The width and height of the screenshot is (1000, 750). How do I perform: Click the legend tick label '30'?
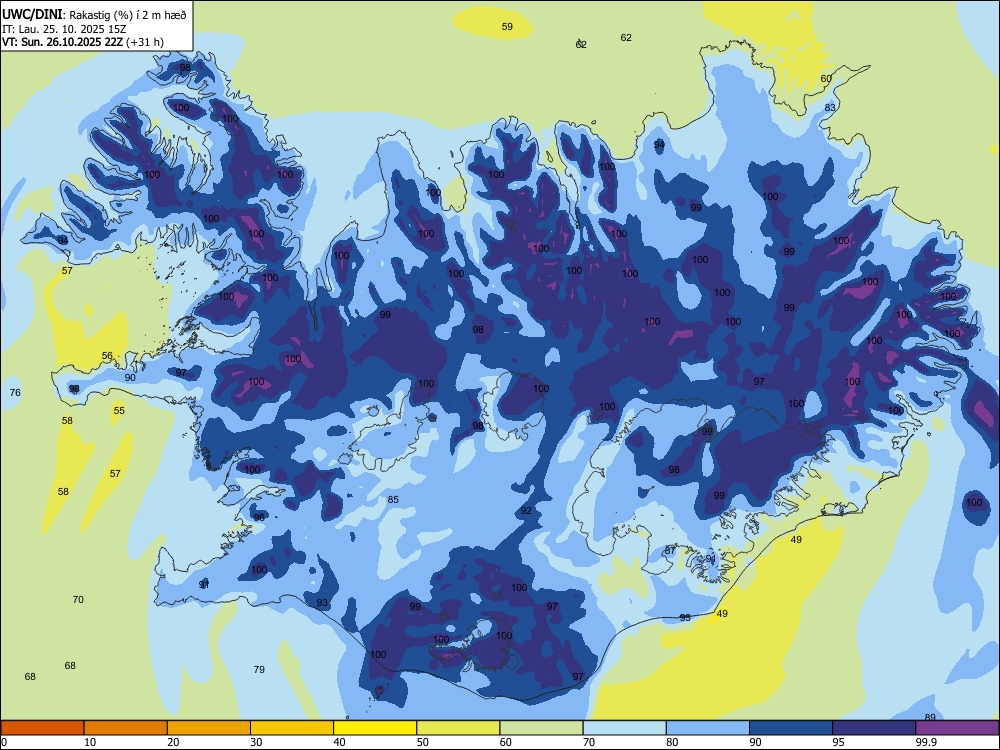coord(256,742)
